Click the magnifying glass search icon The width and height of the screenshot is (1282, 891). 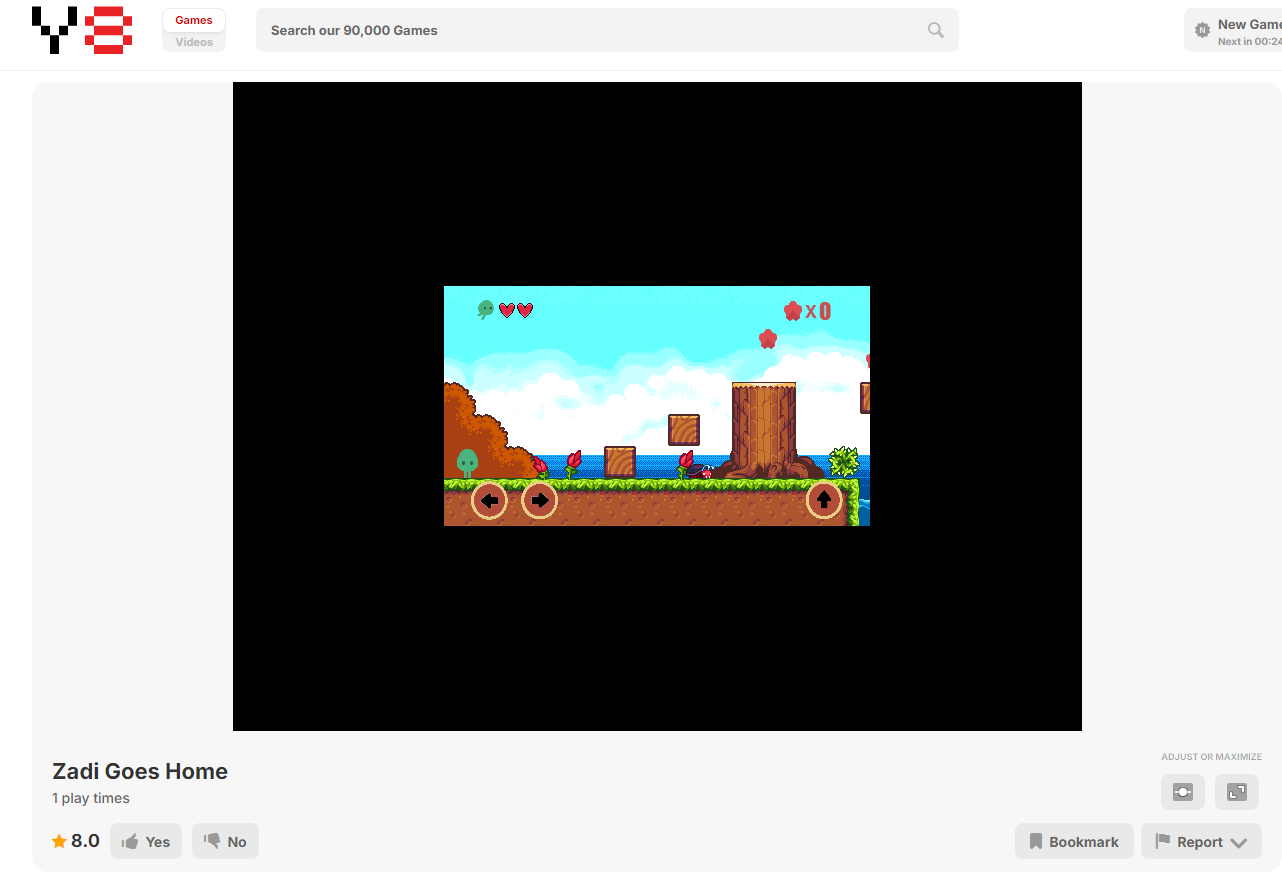(935, 30)
